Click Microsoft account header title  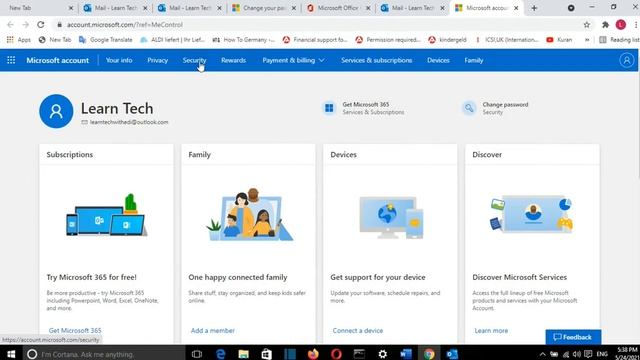coord(58,60)
